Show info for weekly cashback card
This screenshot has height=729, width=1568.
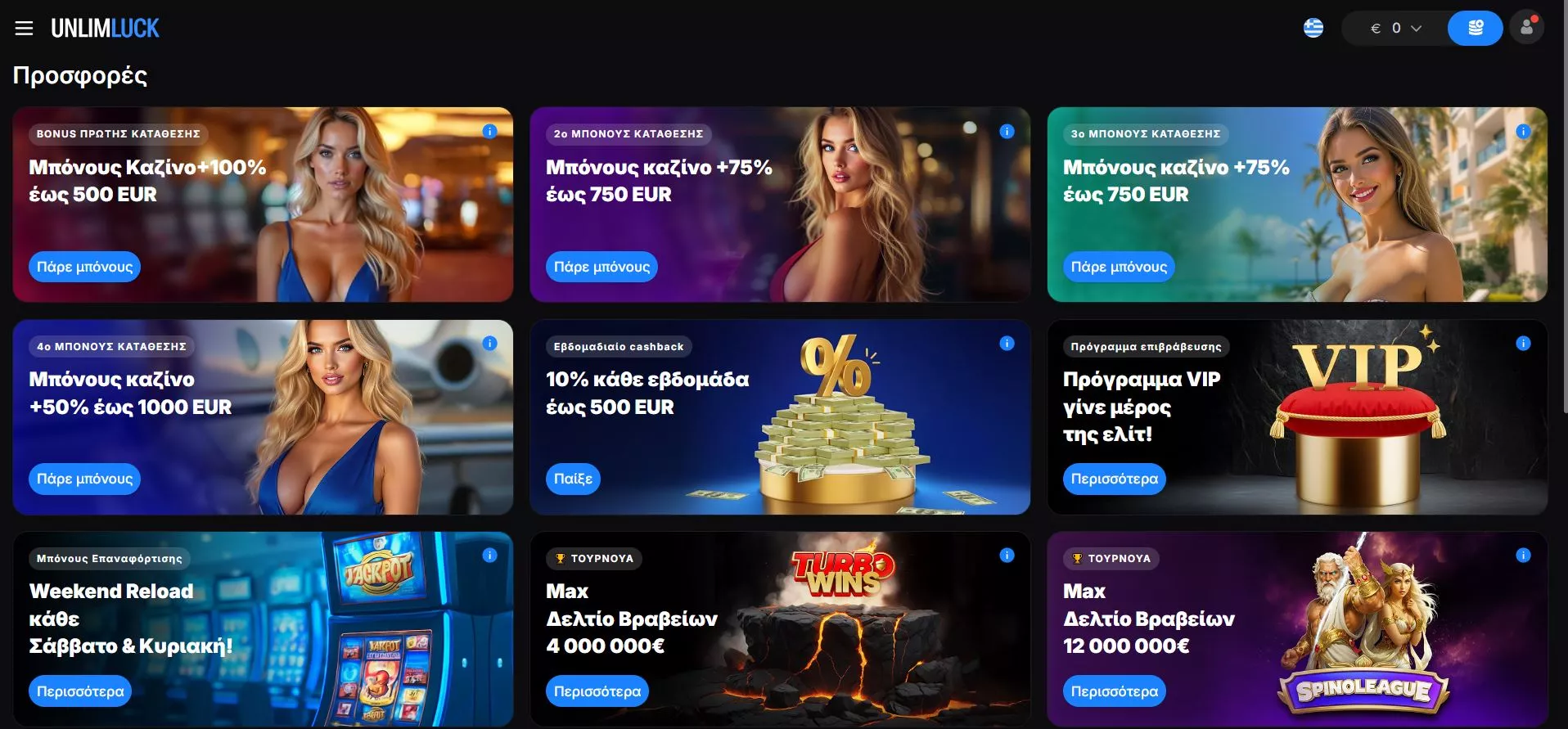tap(1007, 344)
